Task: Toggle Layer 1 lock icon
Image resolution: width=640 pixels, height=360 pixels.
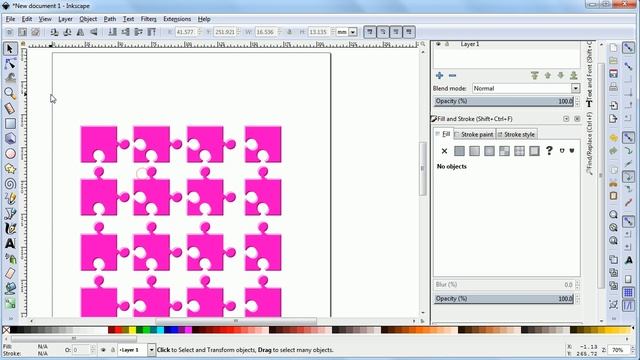Action: coord(447,44)
